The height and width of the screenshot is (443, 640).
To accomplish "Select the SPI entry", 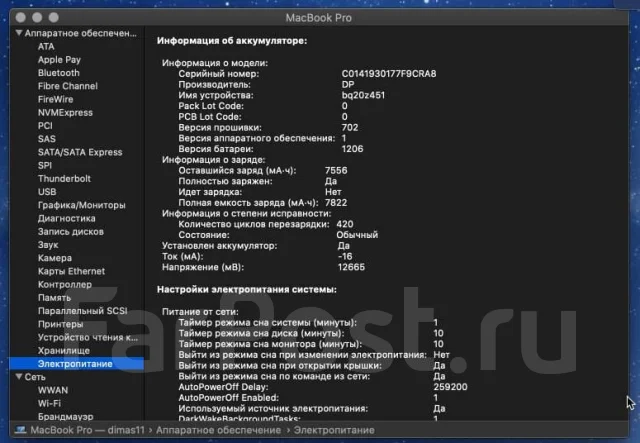I will tap(44, 165).
